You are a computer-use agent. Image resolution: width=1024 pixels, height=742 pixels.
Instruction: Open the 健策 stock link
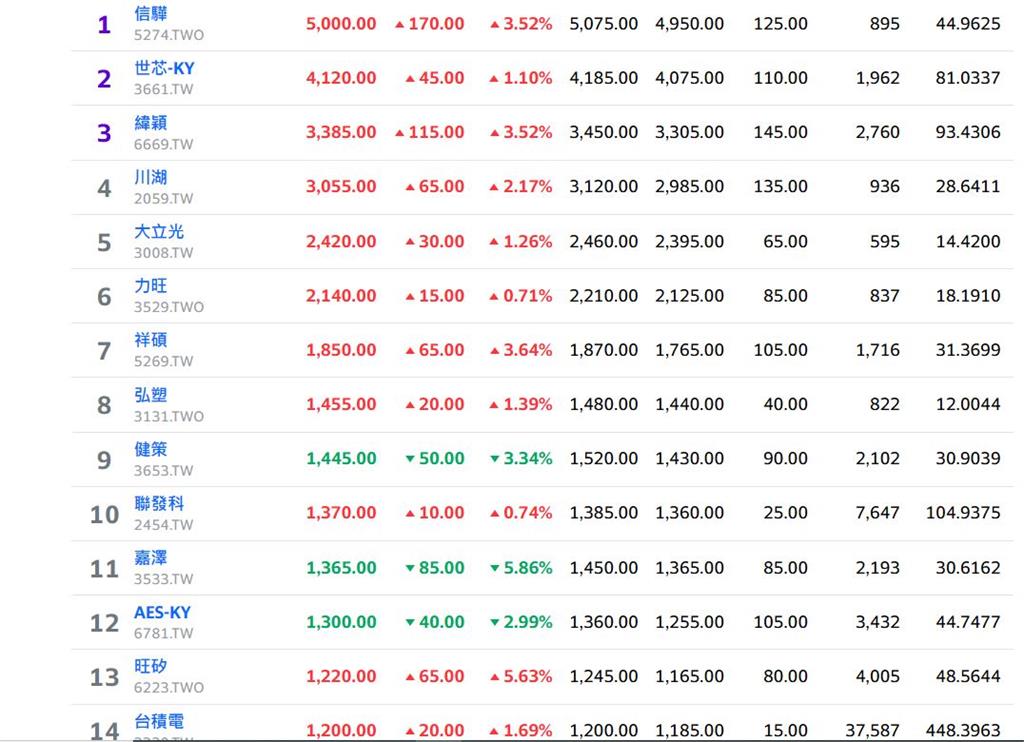coord(151,449)
